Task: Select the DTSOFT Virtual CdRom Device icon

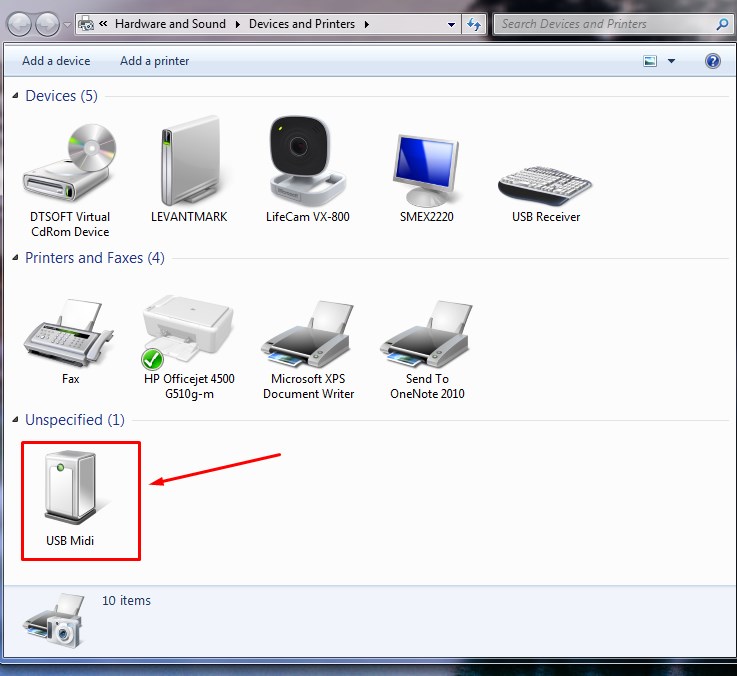Action: 70,162
